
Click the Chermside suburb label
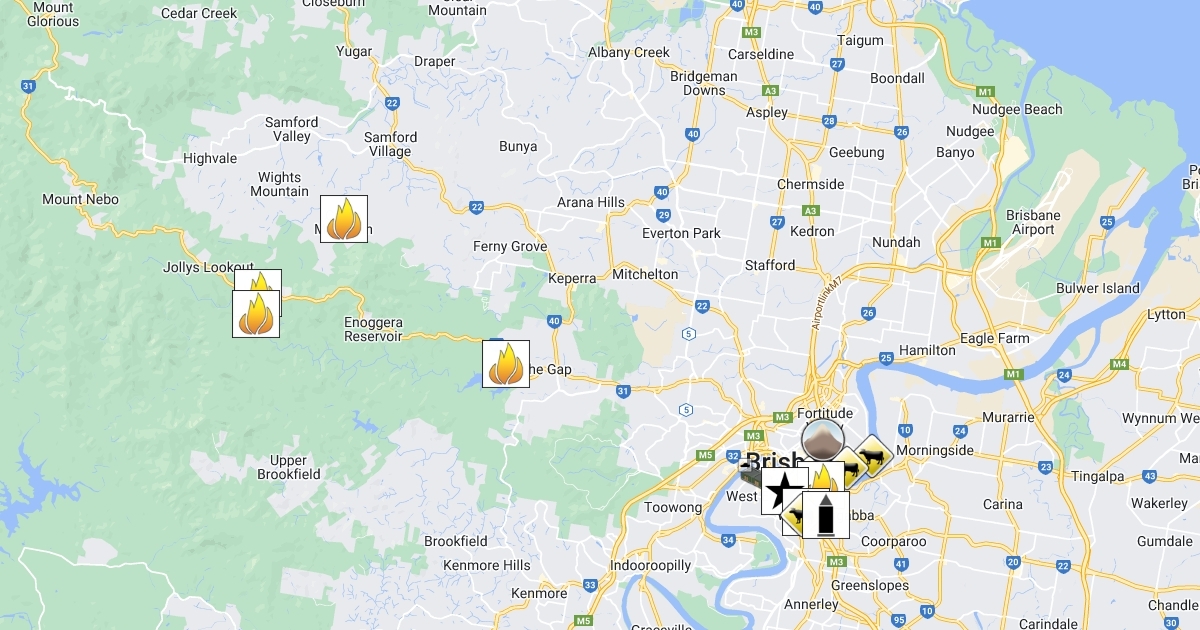point(811,184)
